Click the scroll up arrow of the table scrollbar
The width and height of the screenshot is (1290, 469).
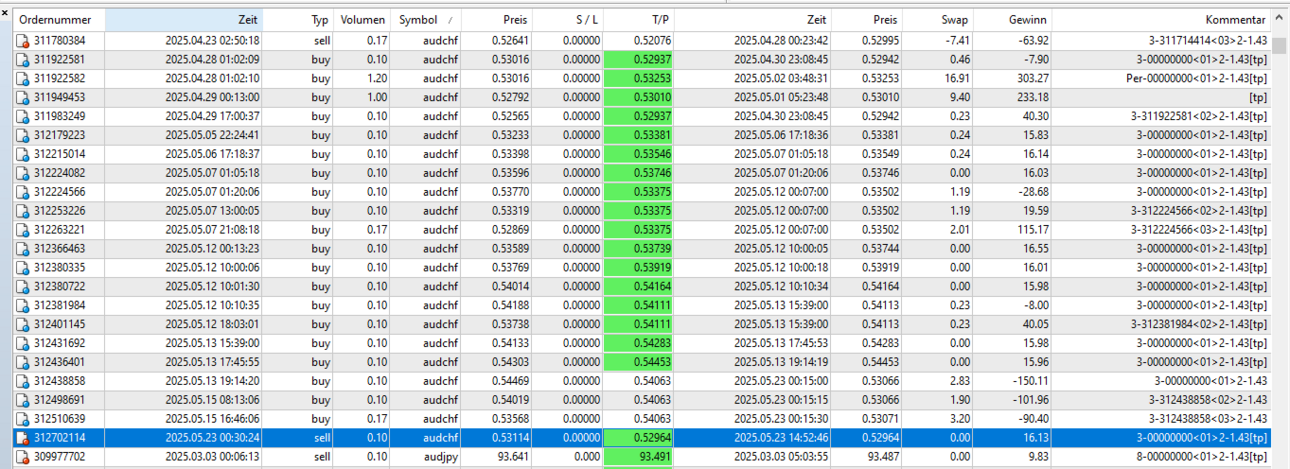tap(1280, 20)
